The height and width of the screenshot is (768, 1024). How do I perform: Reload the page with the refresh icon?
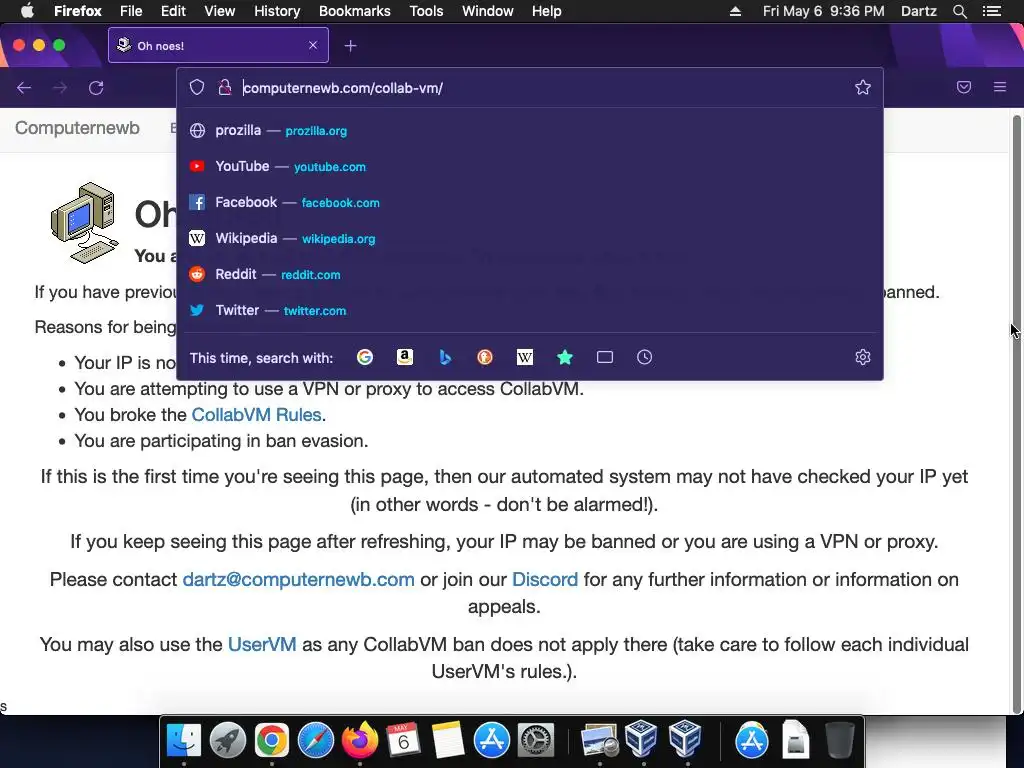(x=96, y=88)
